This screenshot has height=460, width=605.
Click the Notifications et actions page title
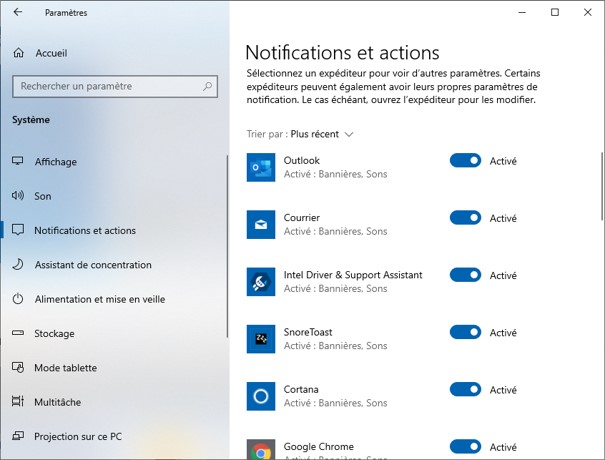point(342,52)
